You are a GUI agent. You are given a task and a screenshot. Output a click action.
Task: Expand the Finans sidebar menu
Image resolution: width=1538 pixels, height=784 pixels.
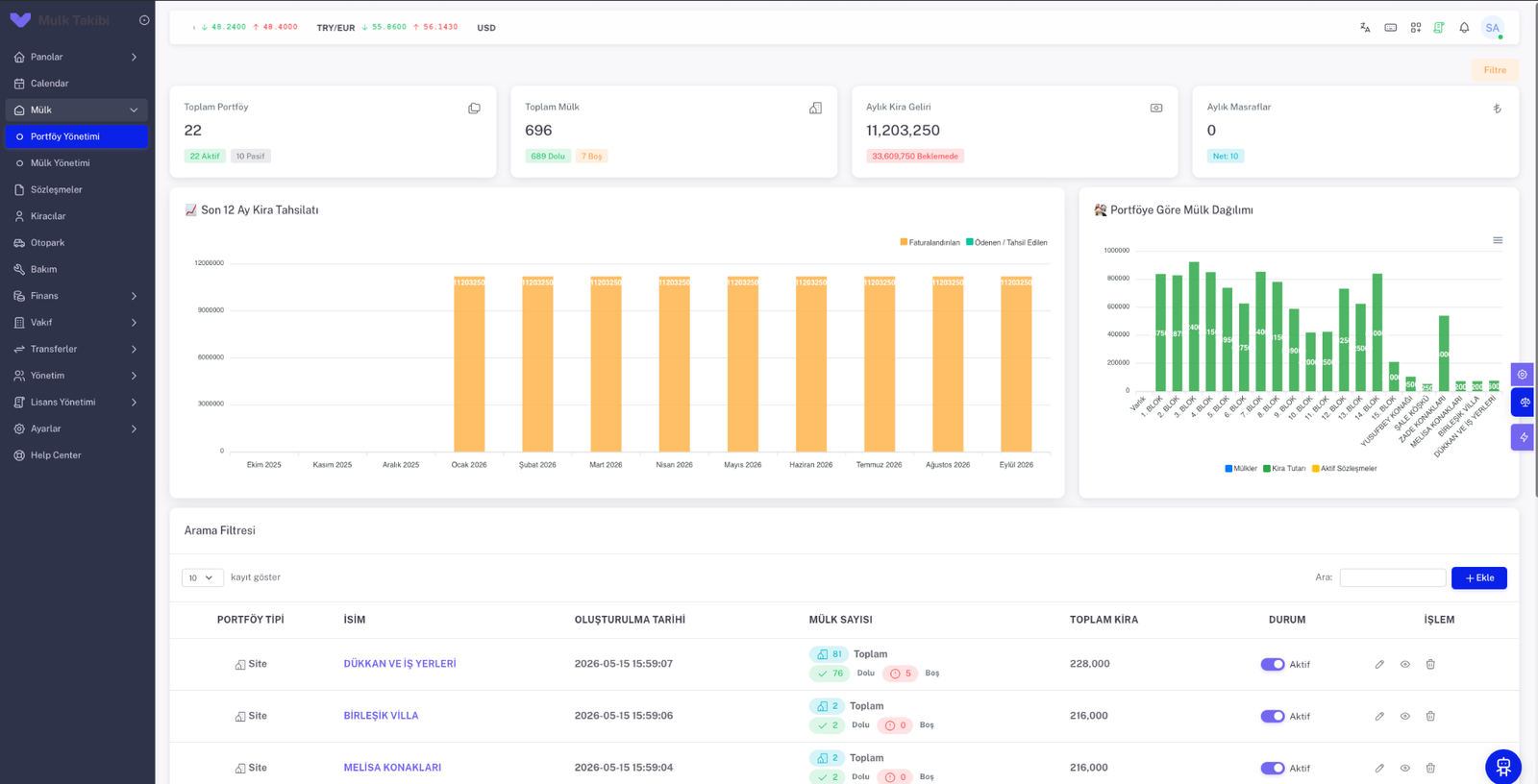(77, 296)
